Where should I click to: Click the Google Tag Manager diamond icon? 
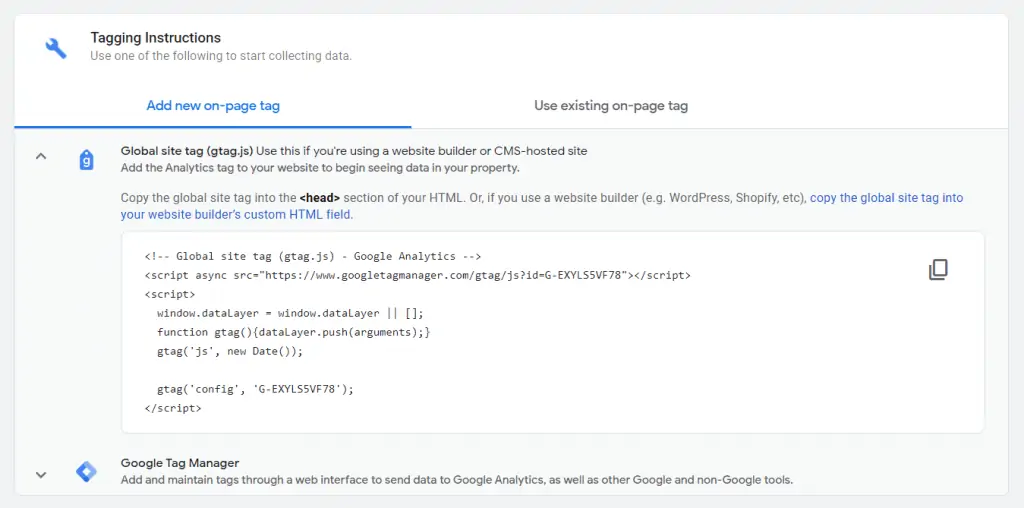pos(86,472)
